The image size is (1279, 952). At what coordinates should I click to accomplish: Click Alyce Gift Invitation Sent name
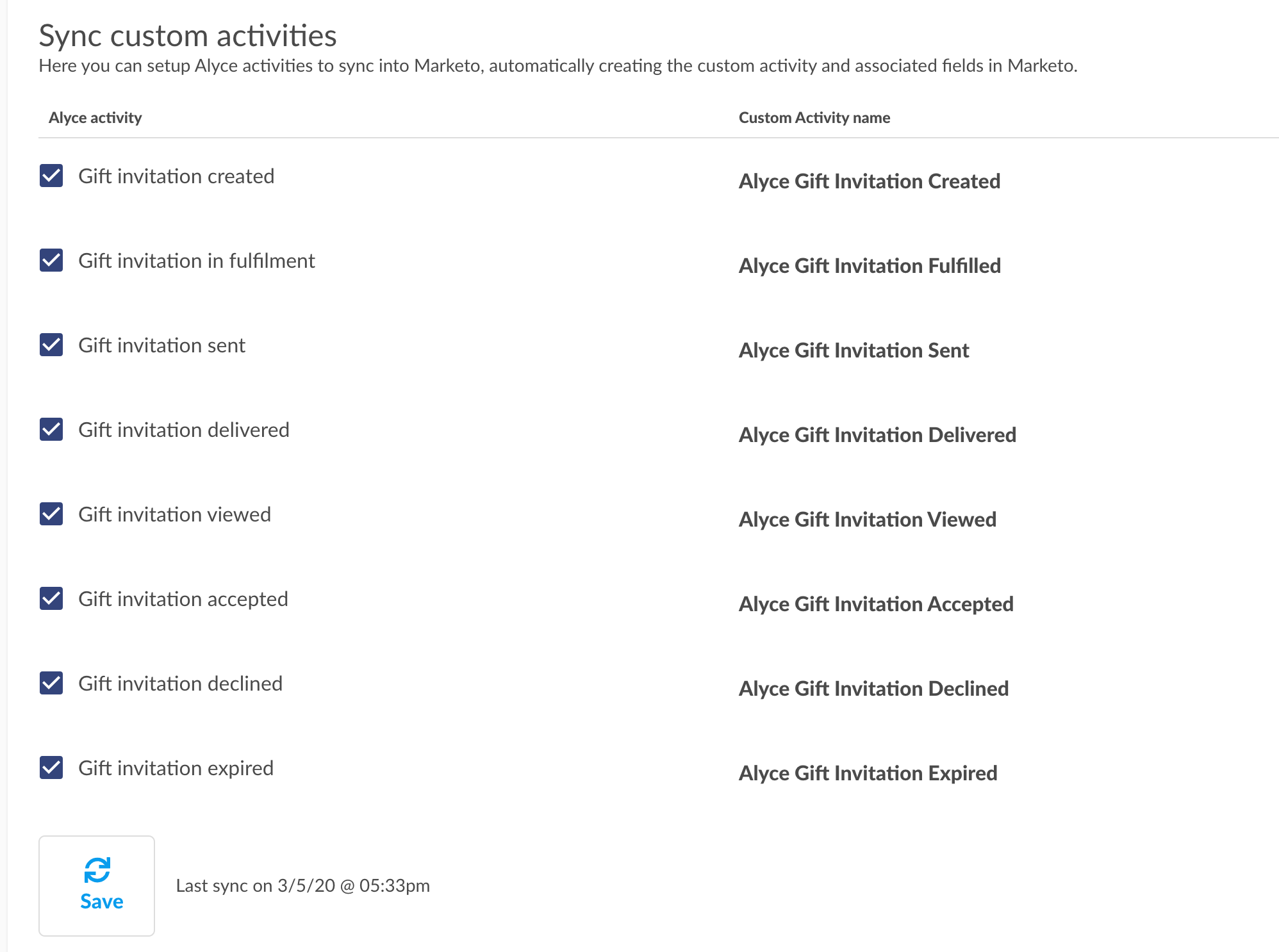(854, 350)
